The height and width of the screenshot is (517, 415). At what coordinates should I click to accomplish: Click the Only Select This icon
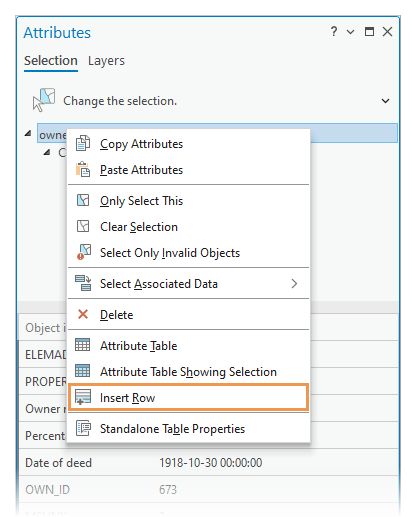[83, 200]
